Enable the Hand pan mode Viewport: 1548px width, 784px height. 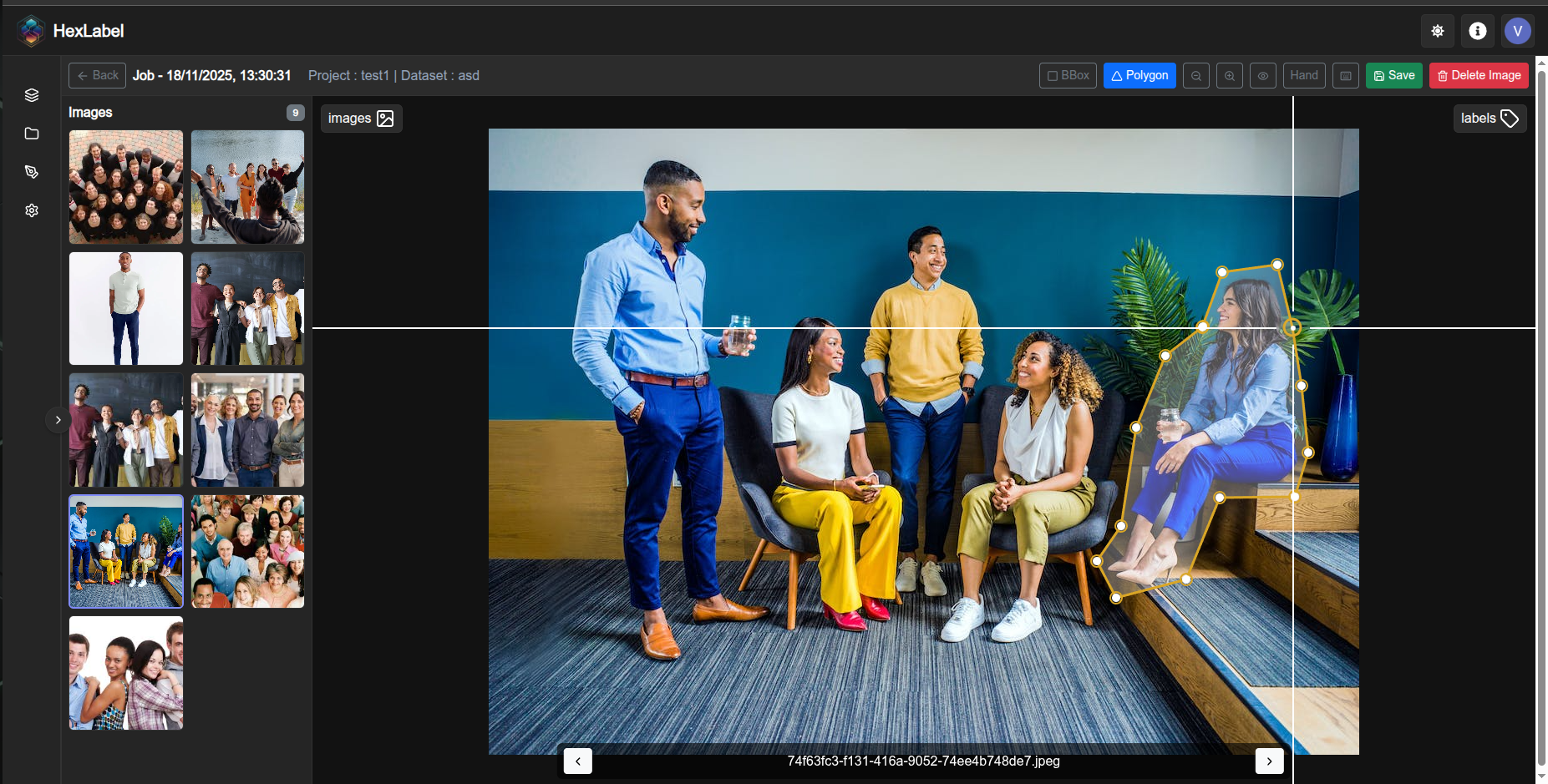point(1303,75)
